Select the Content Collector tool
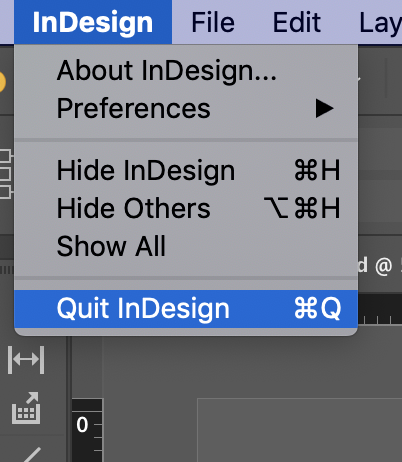The width and height of the screenshot is (402, 462). tap(26, 408)
